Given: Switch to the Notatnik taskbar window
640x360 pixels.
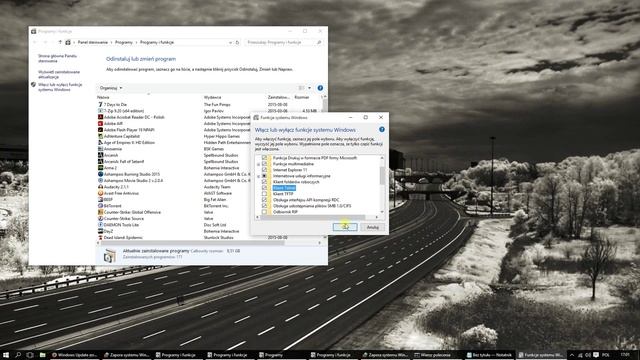Looking at the screenshot, I should click(489, 355).
